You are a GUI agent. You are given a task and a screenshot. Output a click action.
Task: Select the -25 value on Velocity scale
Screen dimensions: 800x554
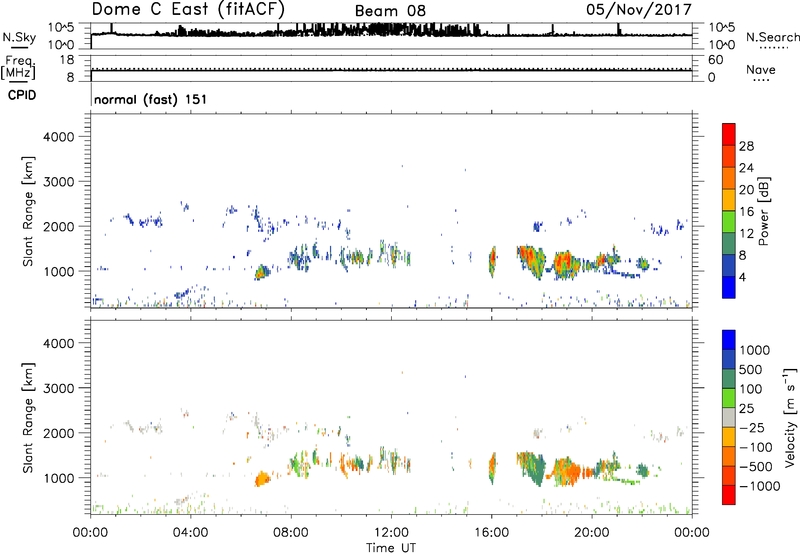click(752, 428)
